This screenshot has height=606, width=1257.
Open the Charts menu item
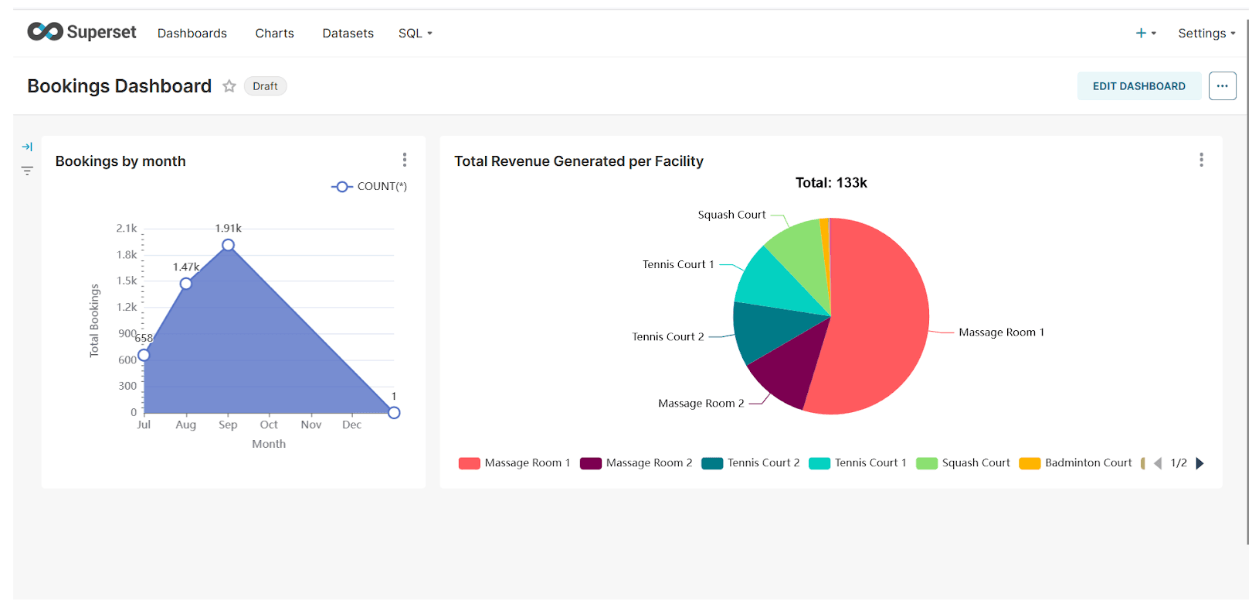[x=274, y=33]
